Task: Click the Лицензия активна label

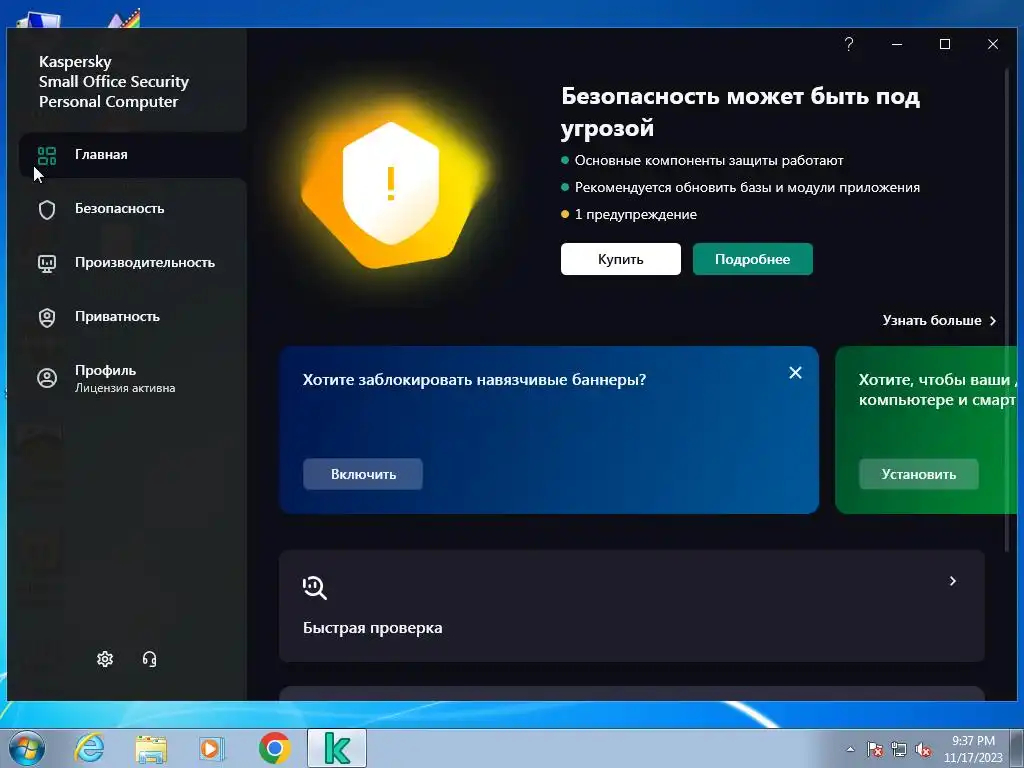Action: point(125,388)
